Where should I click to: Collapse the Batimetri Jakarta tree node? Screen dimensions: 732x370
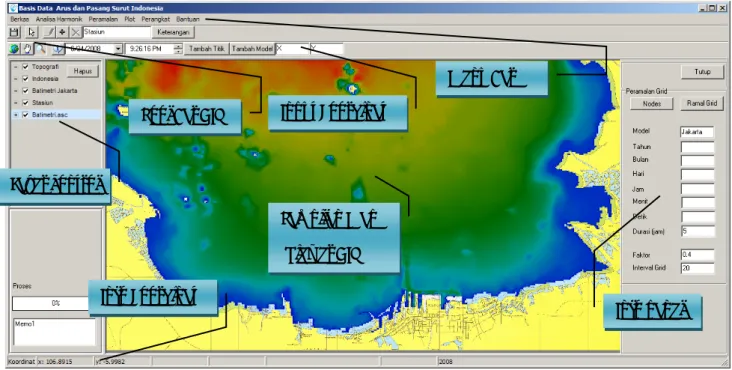pyautogui.click(x=16, y=91)
